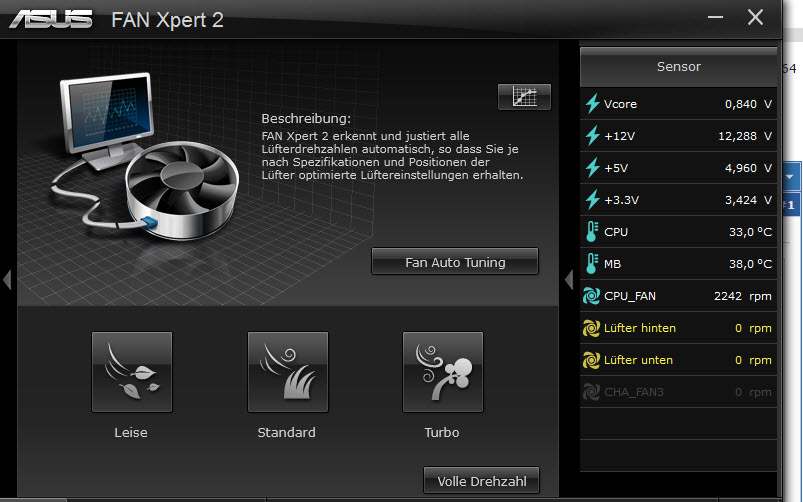The width and height of the screenshot is (803, 502).
Task: Click the +5V lightning bolt icon
Action: [x=593, y=168]
